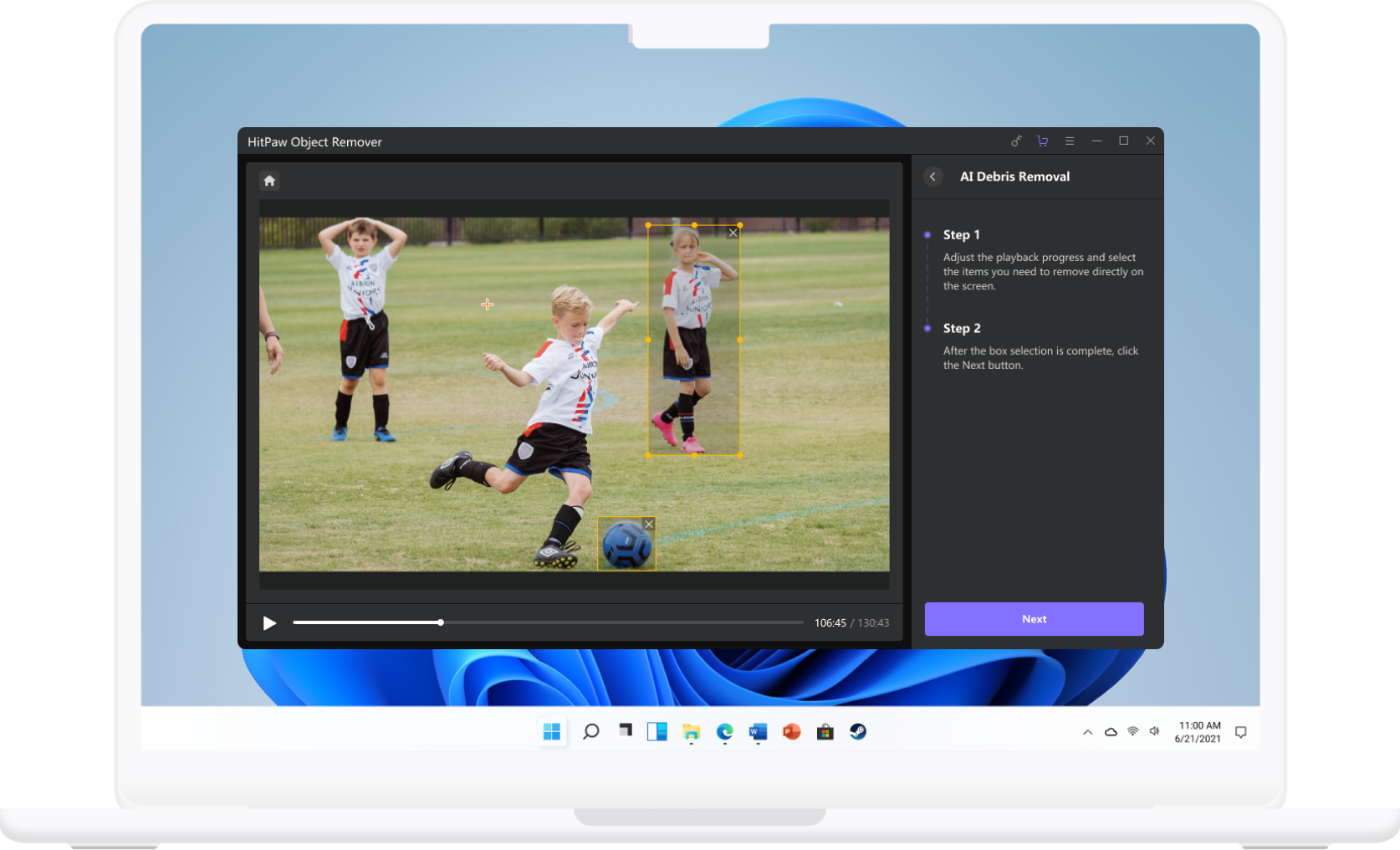Remove the selection box around the girl

click(x=733, y=233)
